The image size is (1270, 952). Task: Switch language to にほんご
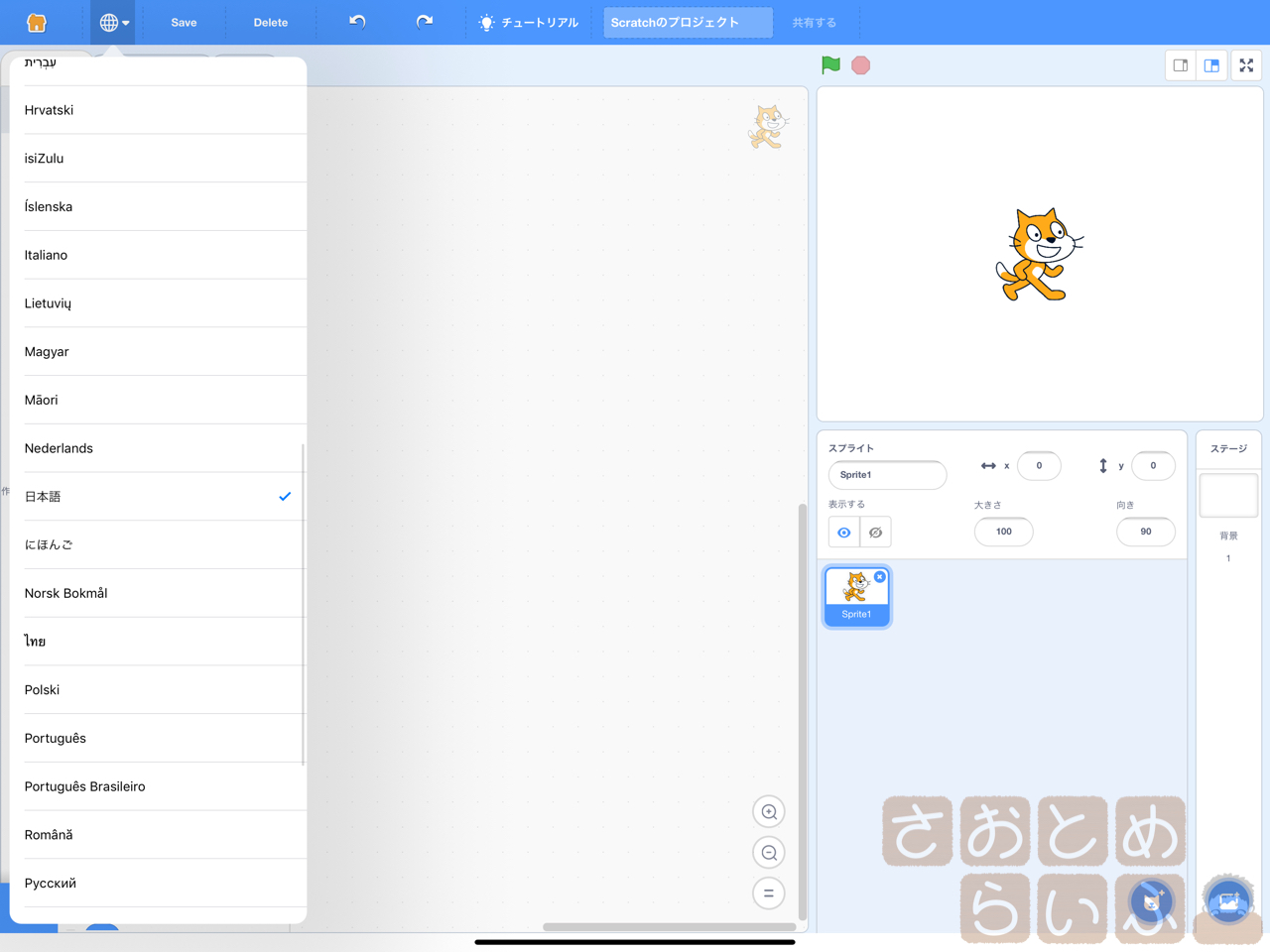pos(158,544)
